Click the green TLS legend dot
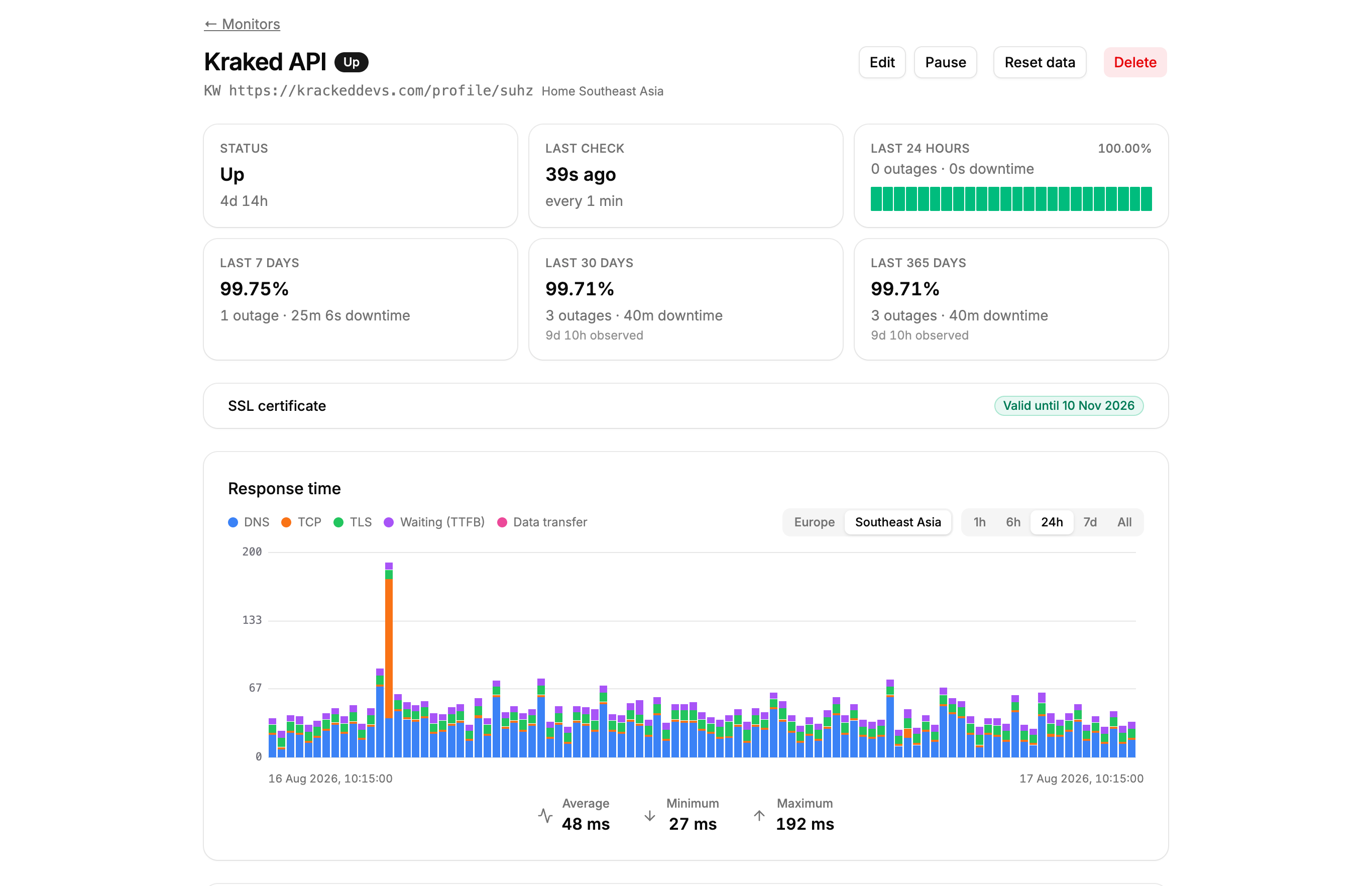This screenshot has height=886, width=1372. (338, 522)
